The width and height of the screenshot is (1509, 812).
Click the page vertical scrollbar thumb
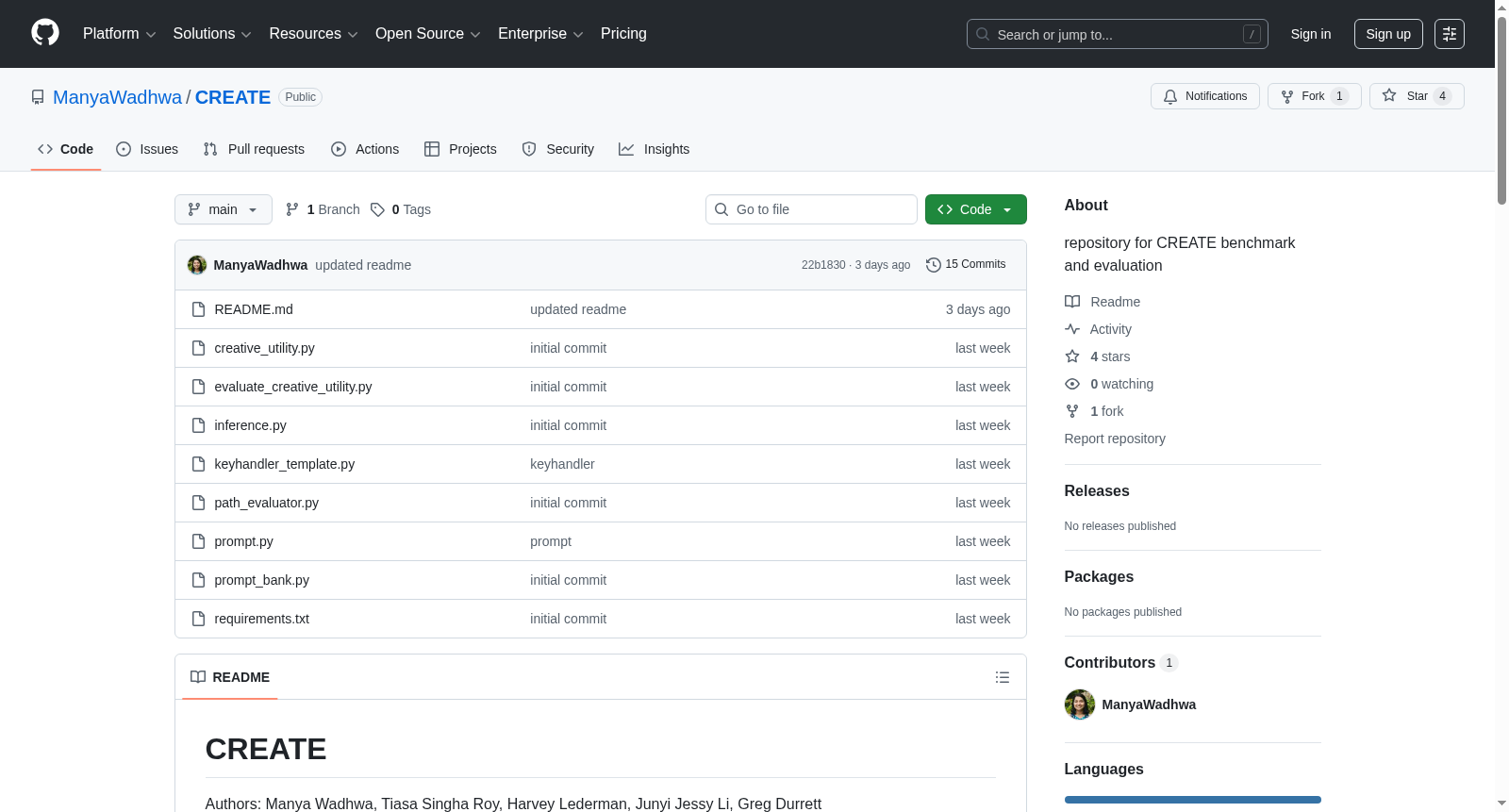tap(1501, 108)
